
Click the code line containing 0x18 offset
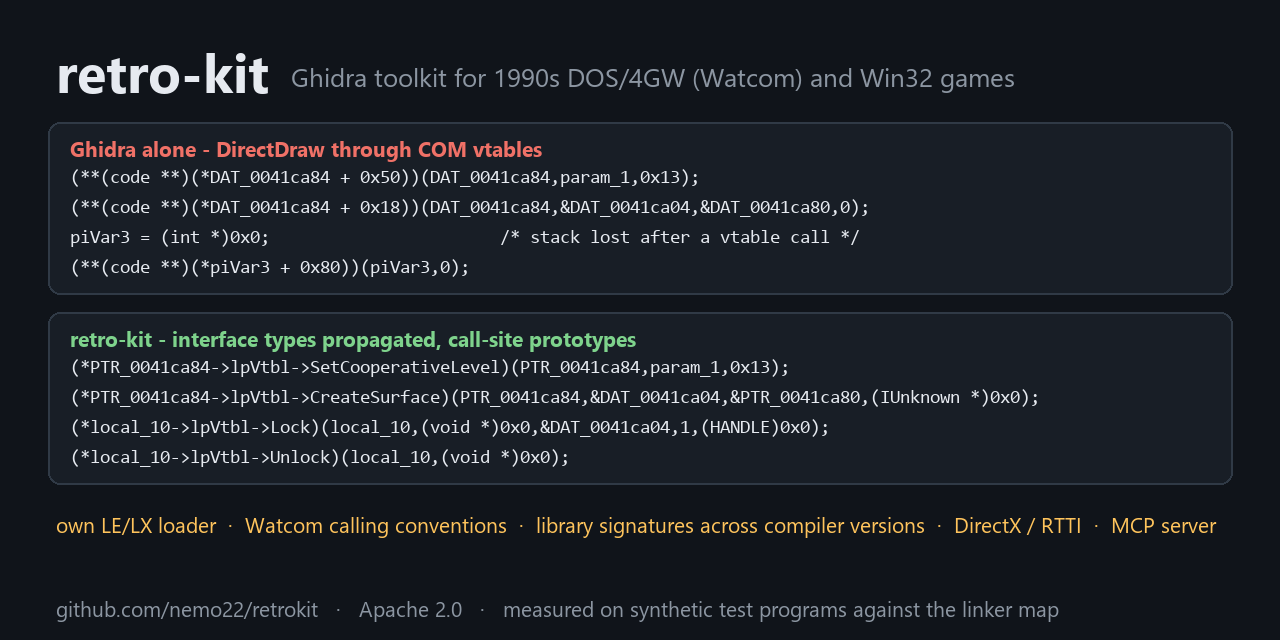[470, 208]
